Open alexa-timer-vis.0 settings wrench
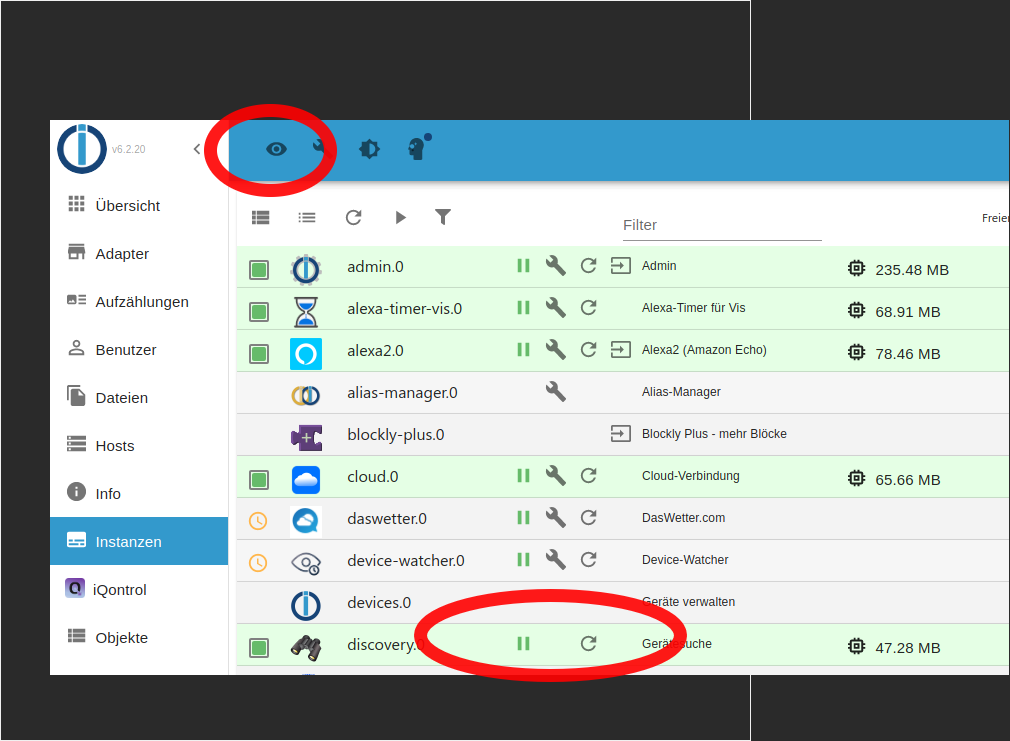This screenshot has width=1010, height=741. 556,308
